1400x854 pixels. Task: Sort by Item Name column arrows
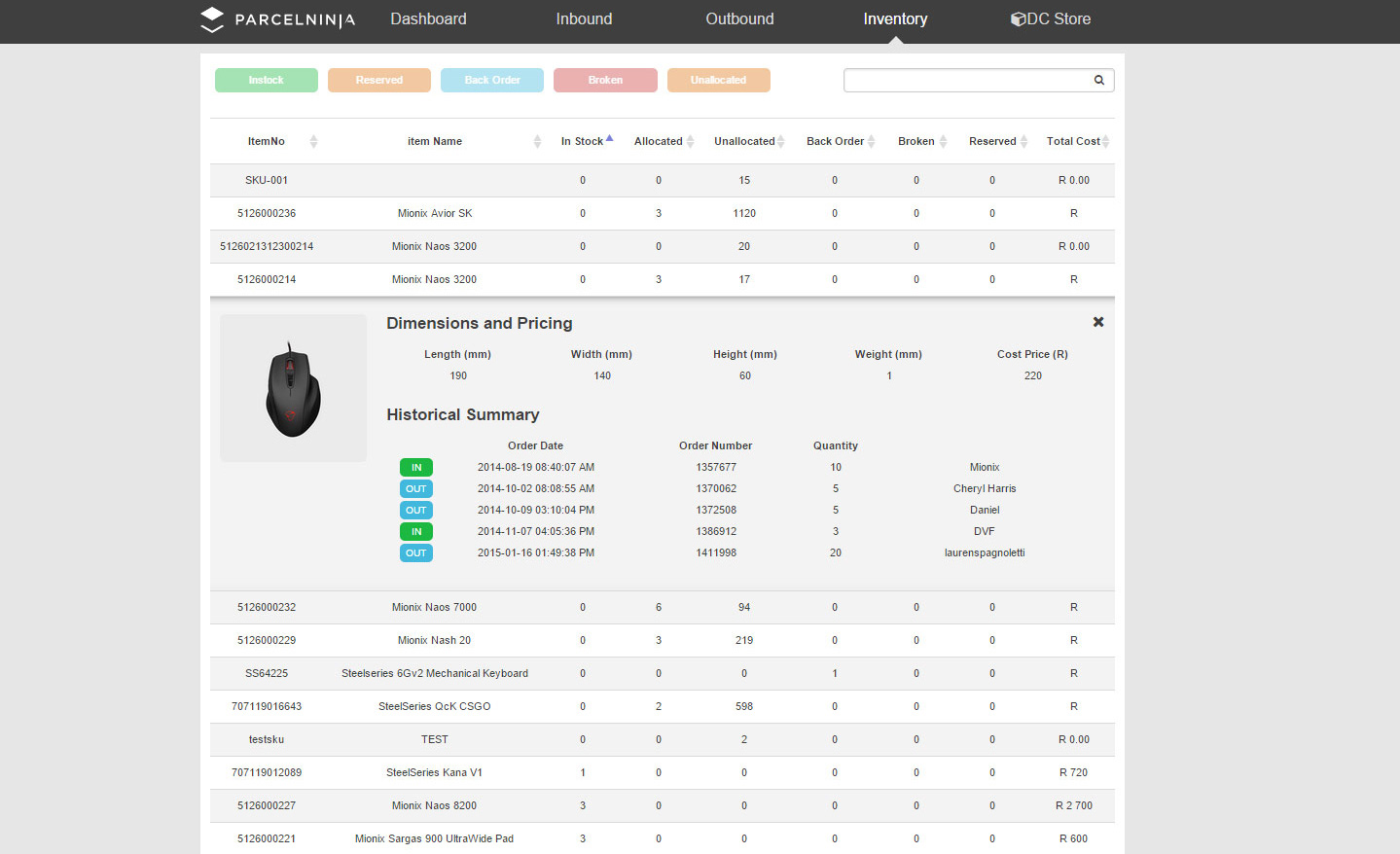[537, 141]
